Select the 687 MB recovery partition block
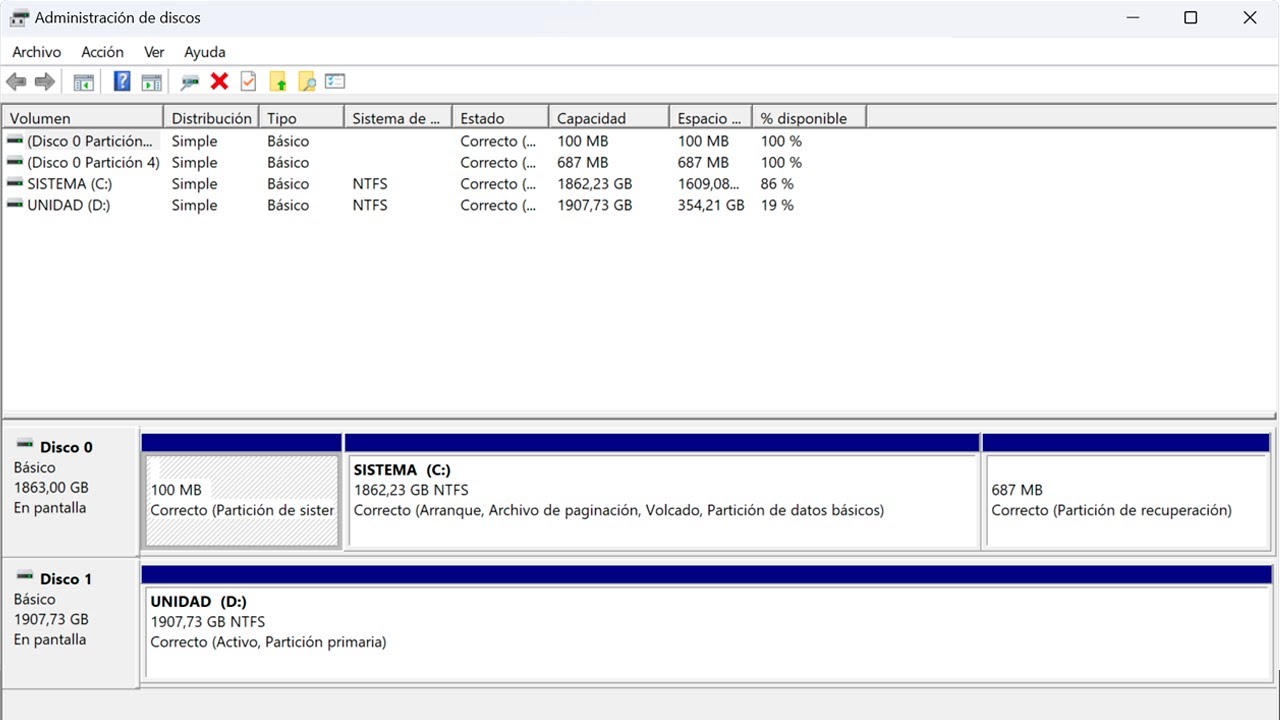The height and width of the screenshot is (720, 1280). pos(1127,501)
